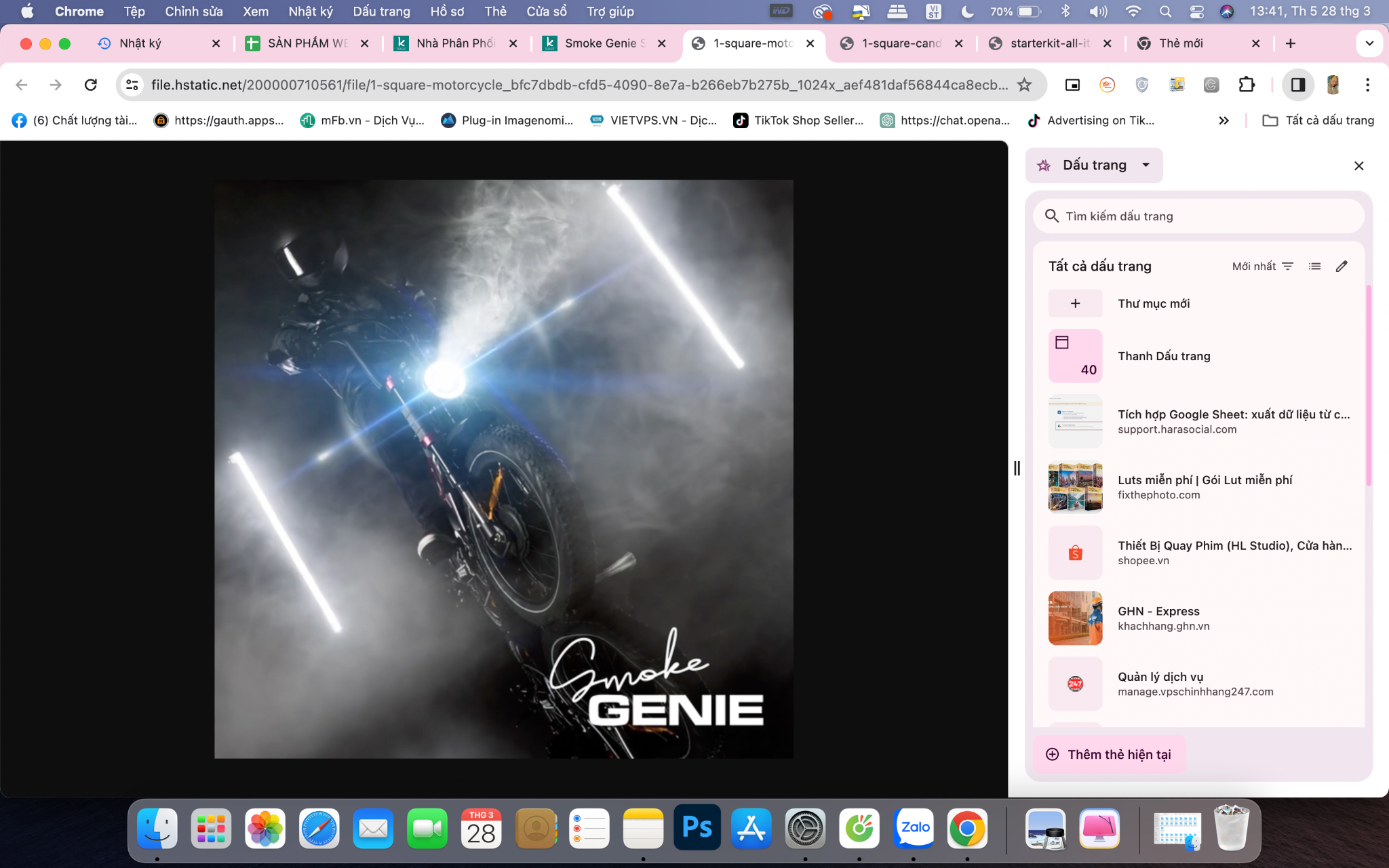Open Chrome three-dot menu

click(1367, 85)
